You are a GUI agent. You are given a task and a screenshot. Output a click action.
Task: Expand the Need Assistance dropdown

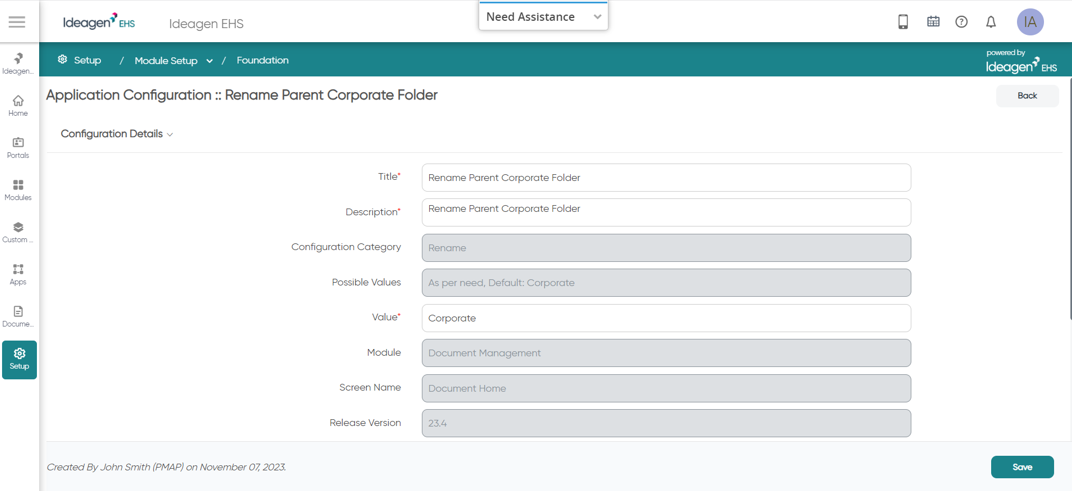tap(544, 17)
